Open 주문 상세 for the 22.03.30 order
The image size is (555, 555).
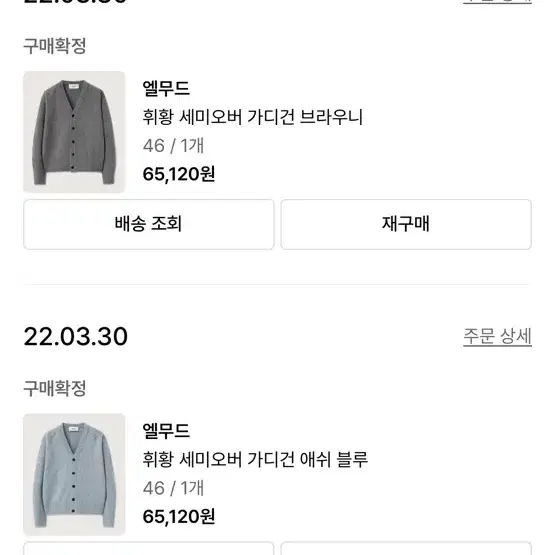[497, 336]
